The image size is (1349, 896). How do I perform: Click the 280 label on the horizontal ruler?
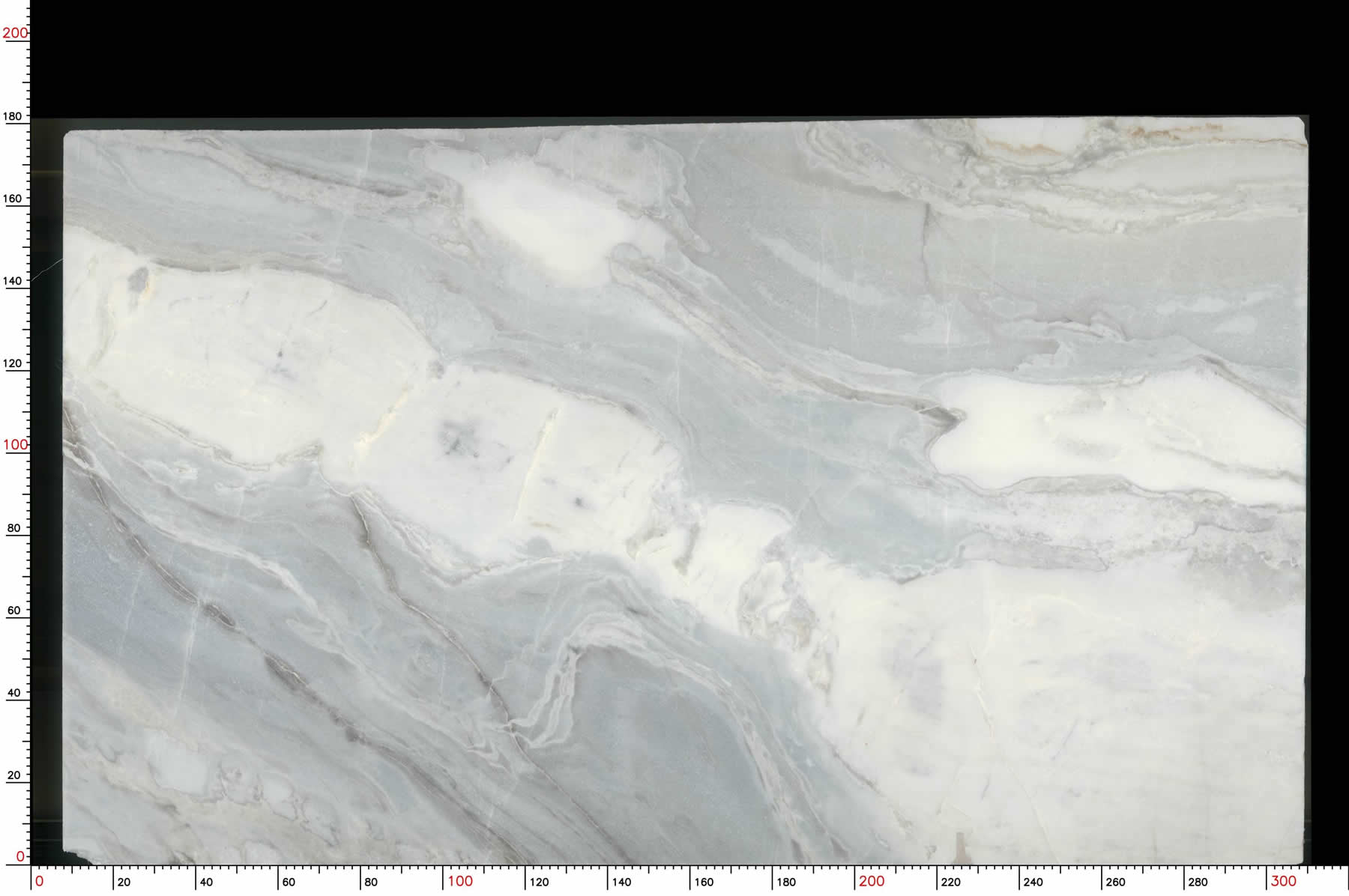point(1198,882)
